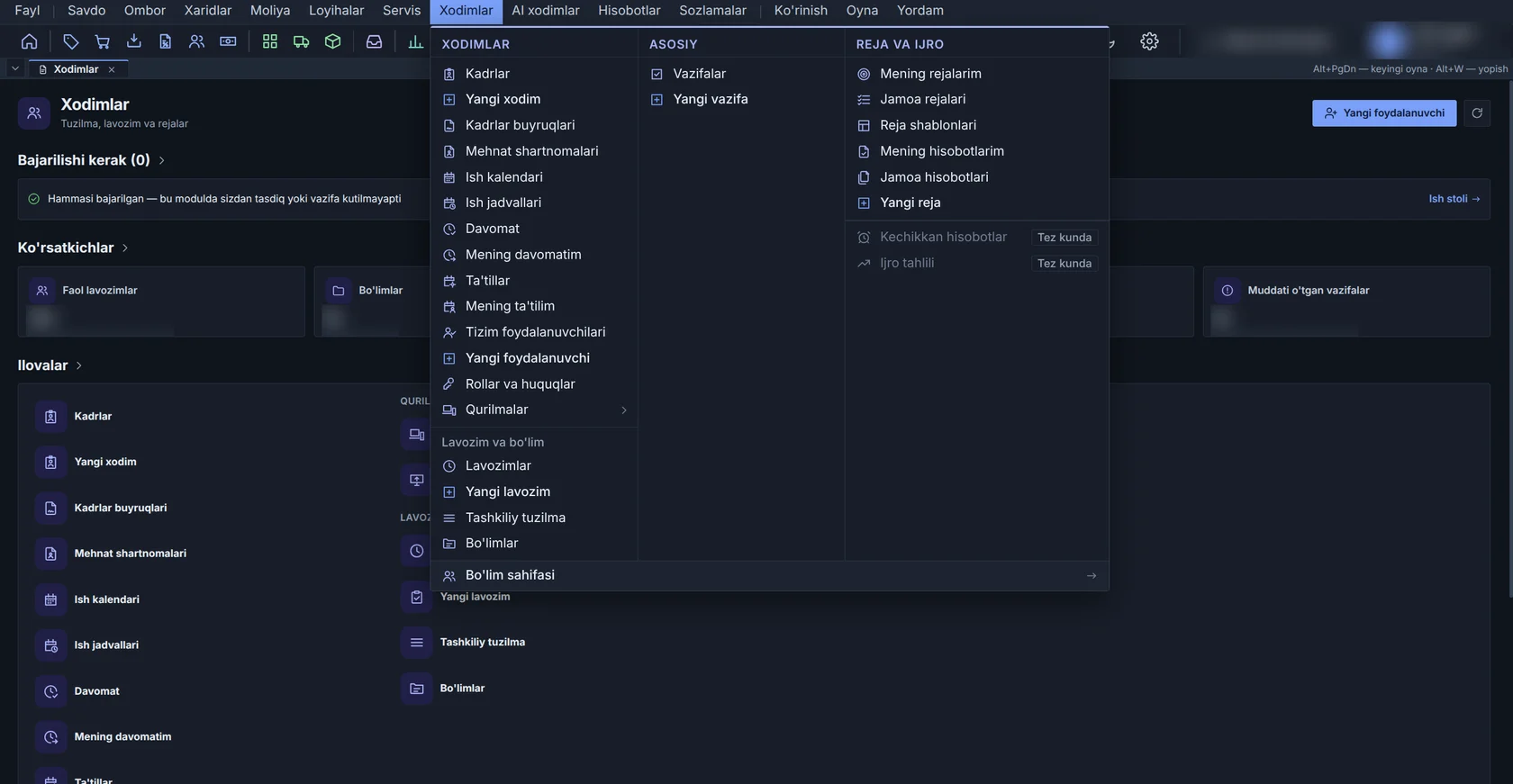Select Mening rejalarim menu item
This screenshot has height=784, width=1513.
pyautogui.click(x=976, y=74)
